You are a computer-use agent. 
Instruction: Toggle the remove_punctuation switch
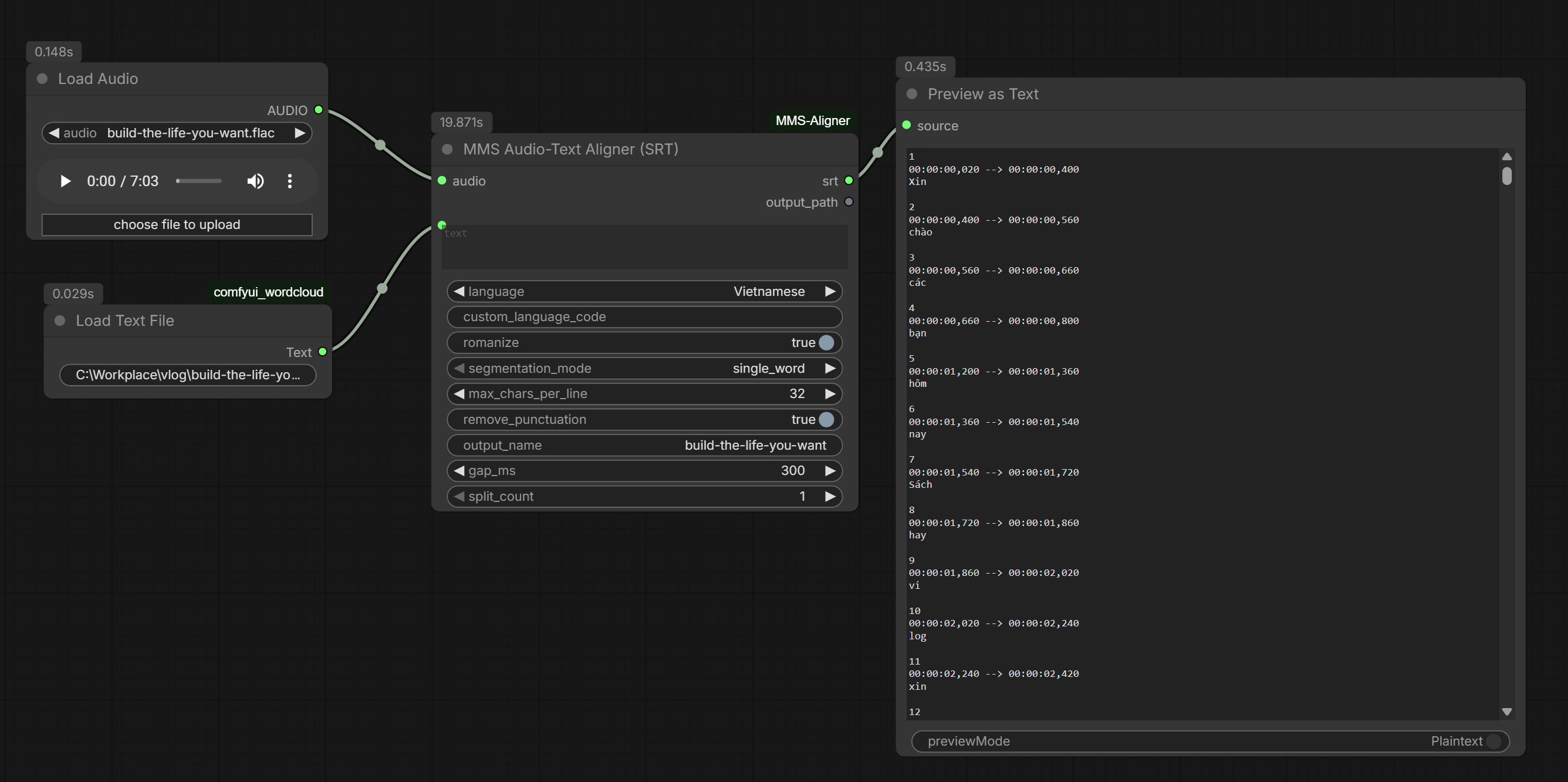click(826, 419)
